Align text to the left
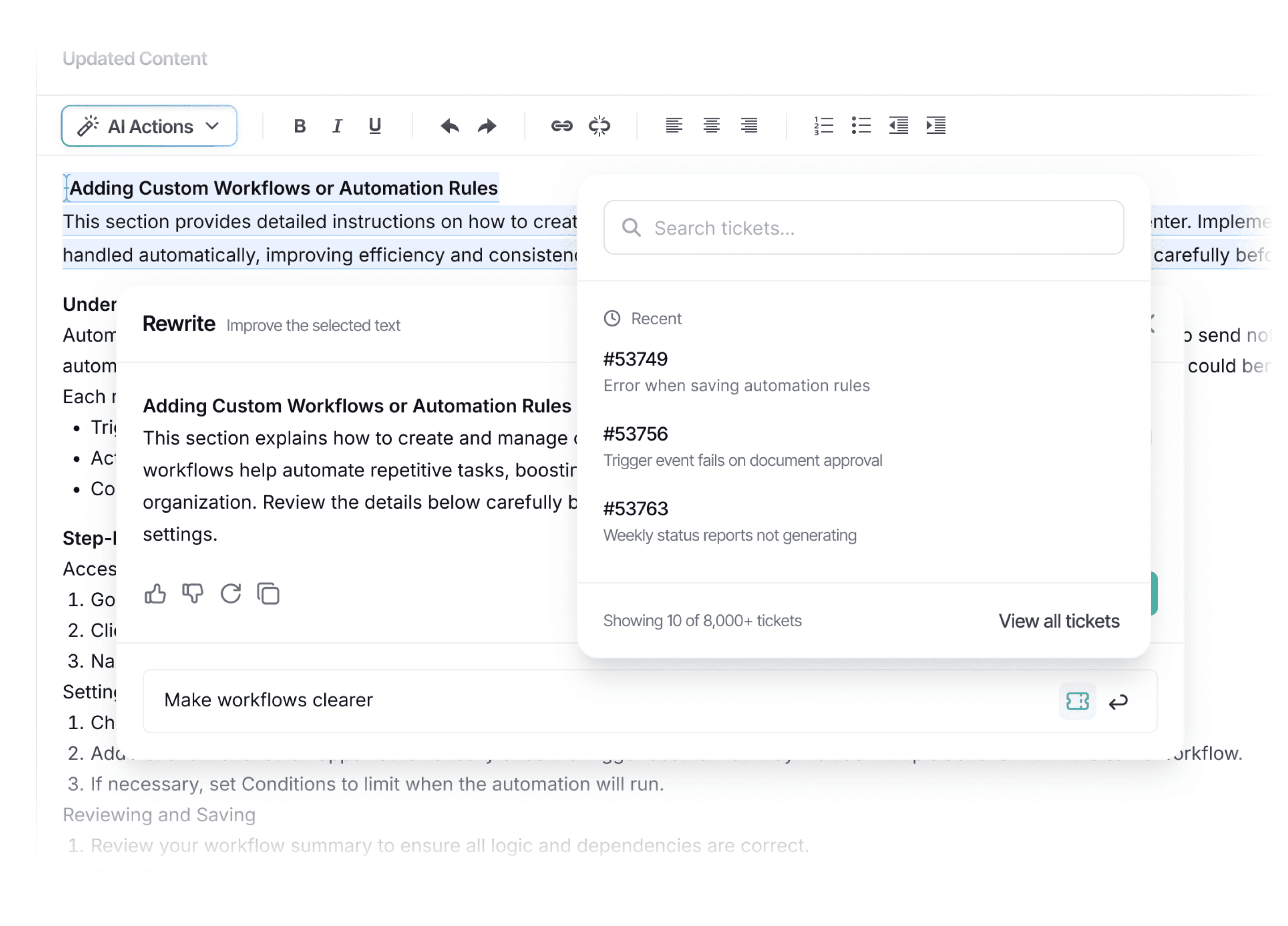 [x=674, y=125]
